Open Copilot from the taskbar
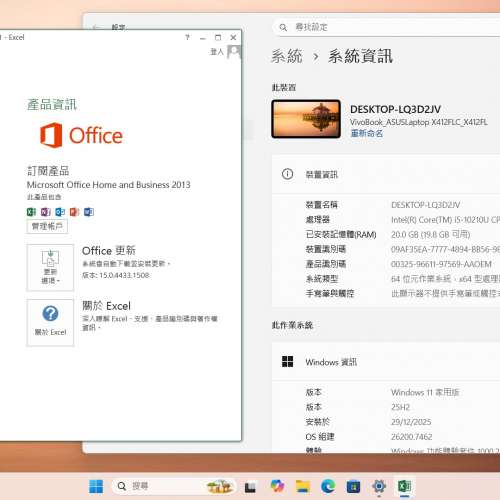This screenshot has width=500, height=500. coord(277,486)
